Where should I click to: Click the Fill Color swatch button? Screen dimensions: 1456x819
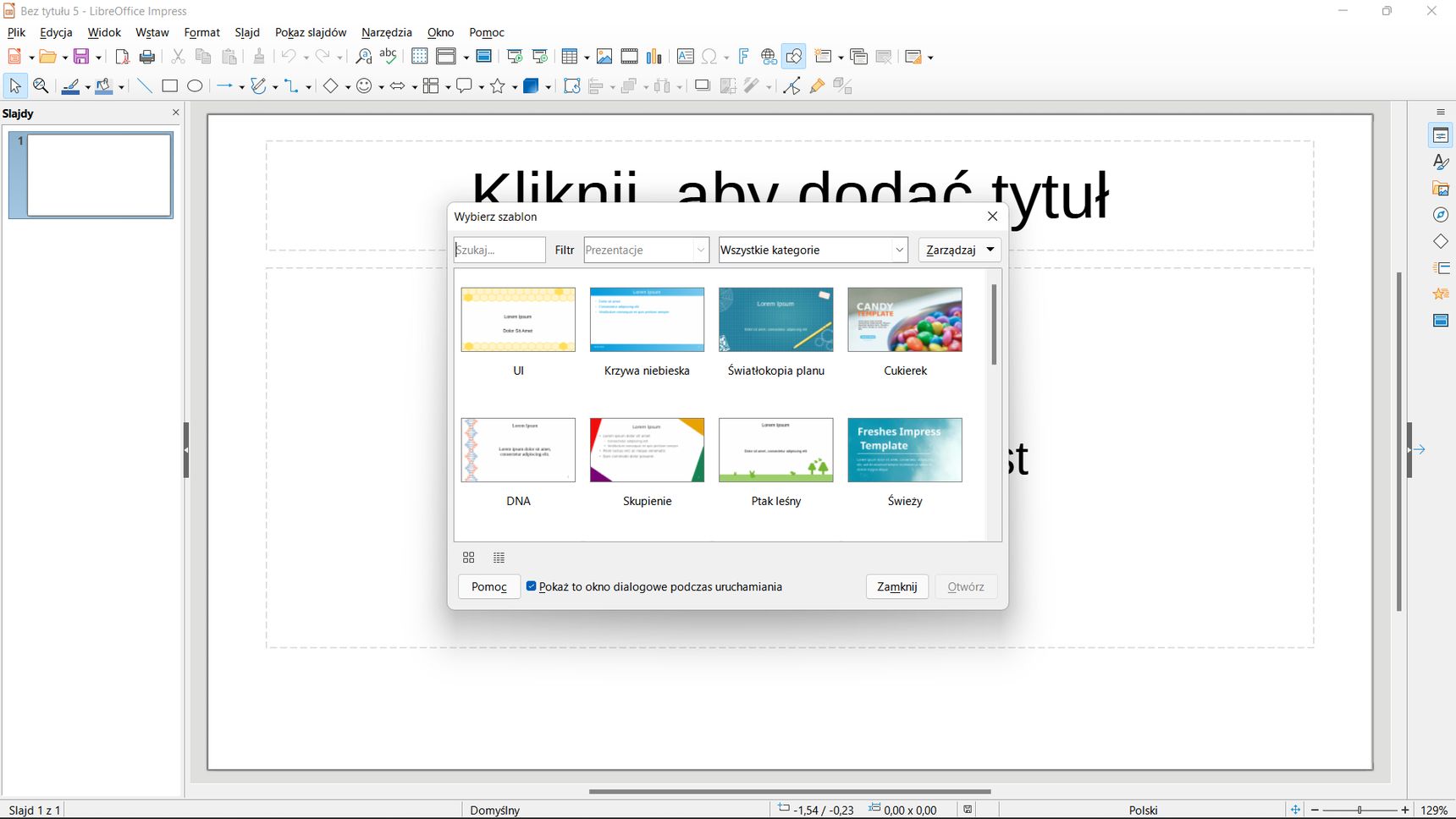[x=104, y=86]
